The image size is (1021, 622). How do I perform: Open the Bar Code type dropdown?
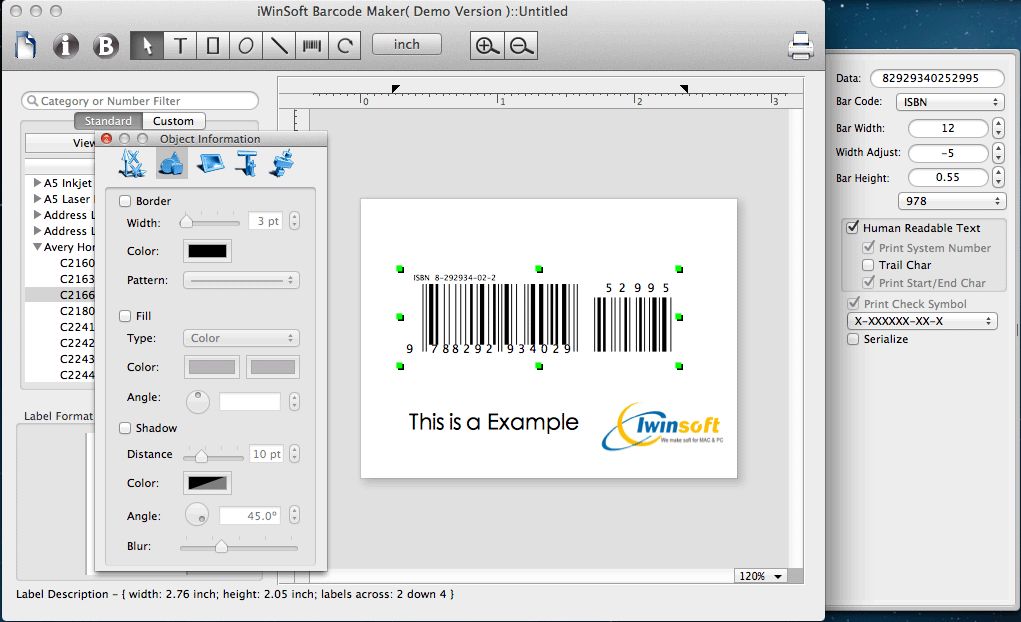pos(949,102)
